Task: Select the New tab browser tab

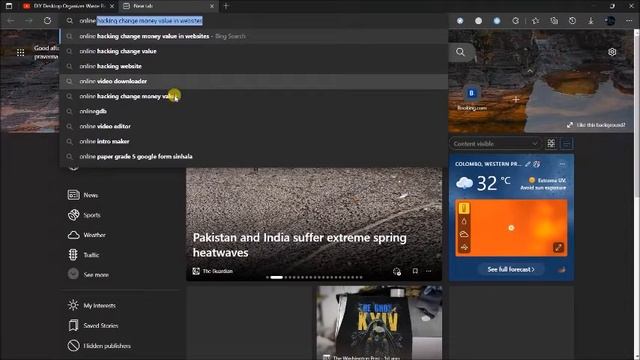Action: click(x=167, y=6)
